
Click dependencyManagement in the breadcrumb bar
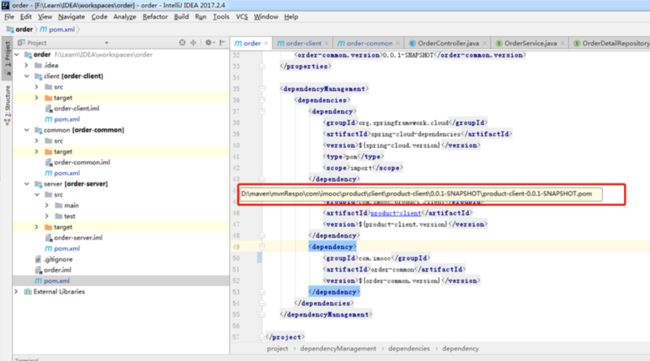(x=338, y=349)
